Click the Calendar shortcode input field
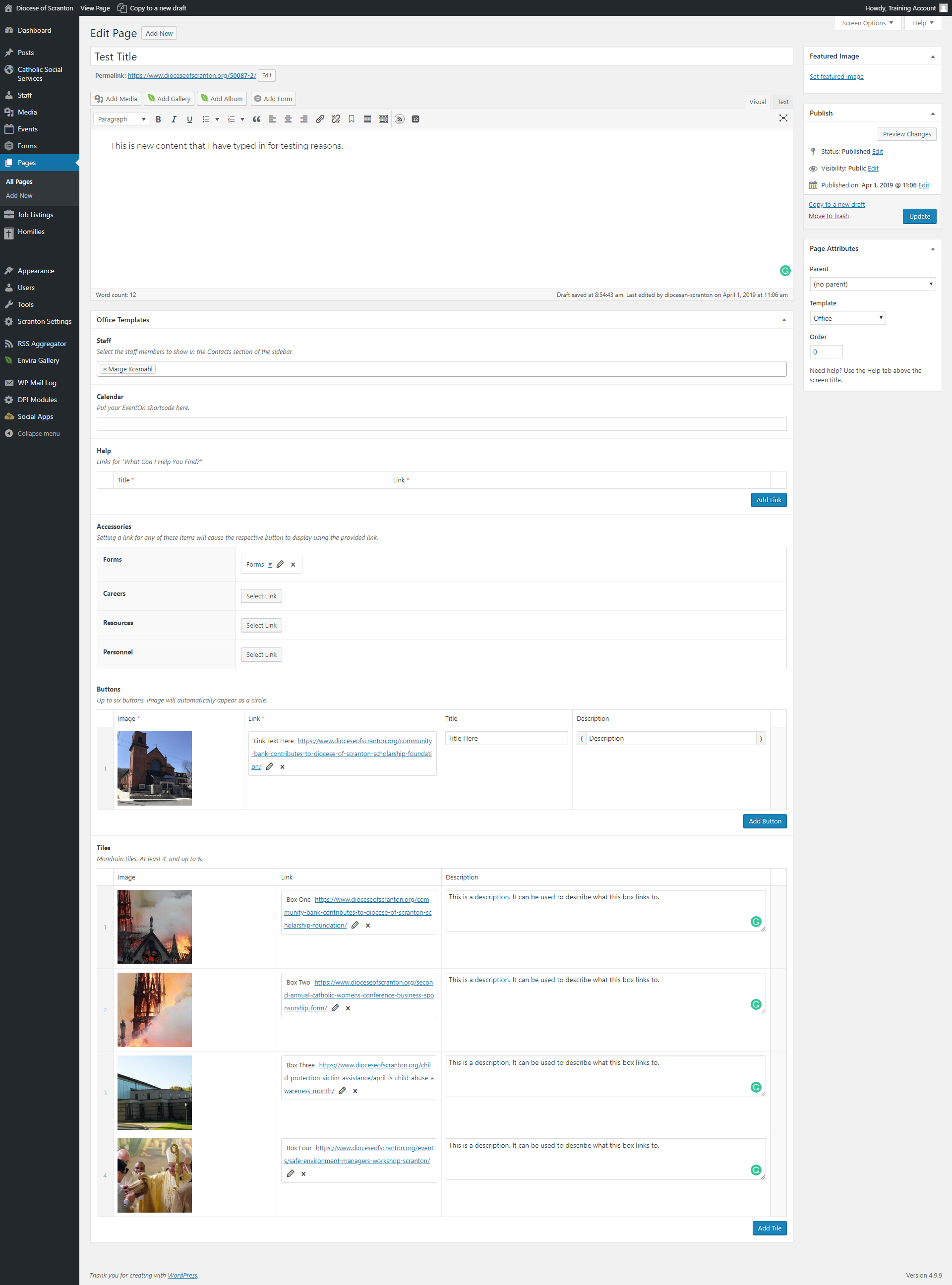 (441, 424)
